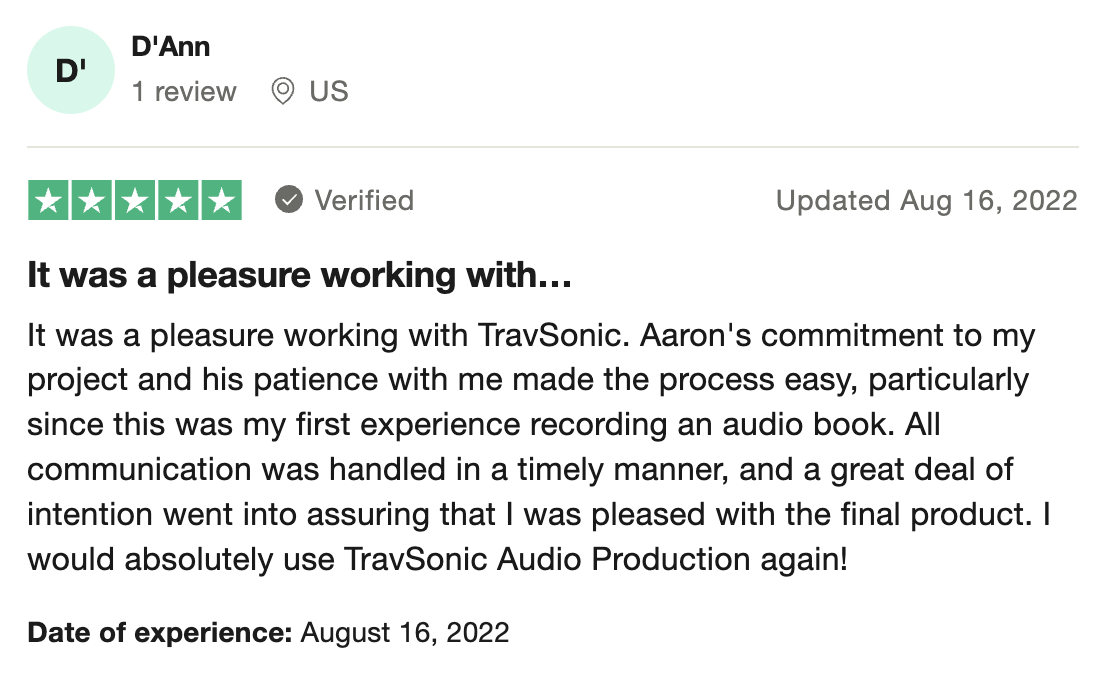Viewport: 1108px width, 684px height.
Task: Click the horizontal divider under reviewer info
Action: pyautogui.click(x=553, y=148)
